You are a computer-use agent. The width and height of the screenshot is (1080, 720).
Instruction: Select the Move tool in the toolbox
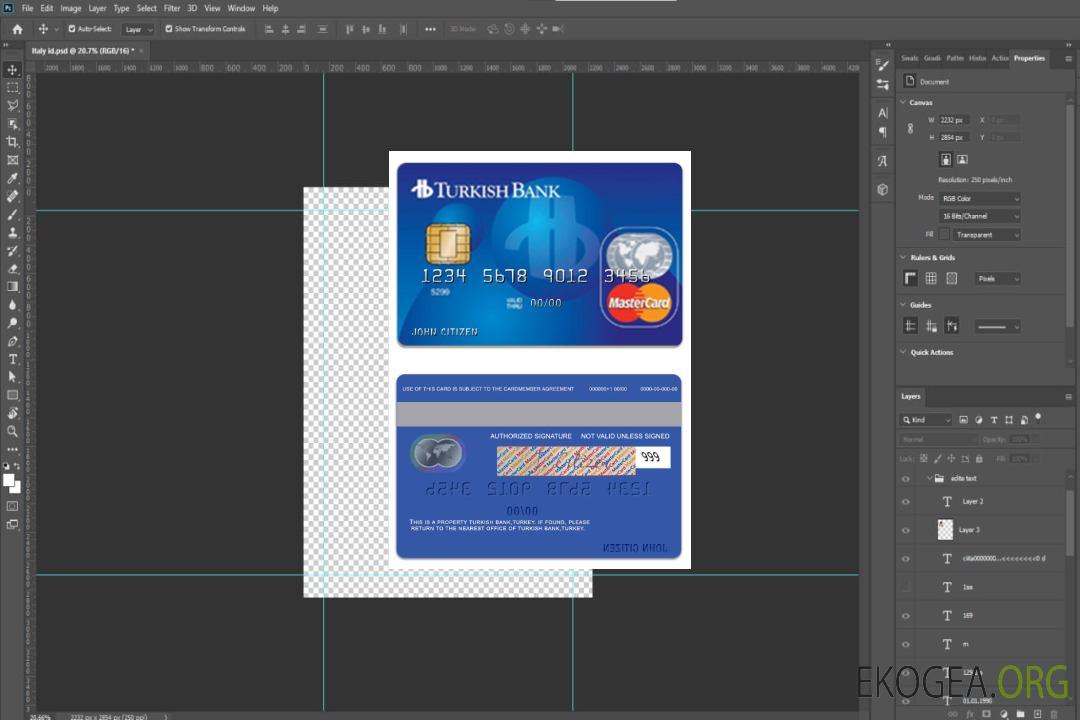[12, 70]
